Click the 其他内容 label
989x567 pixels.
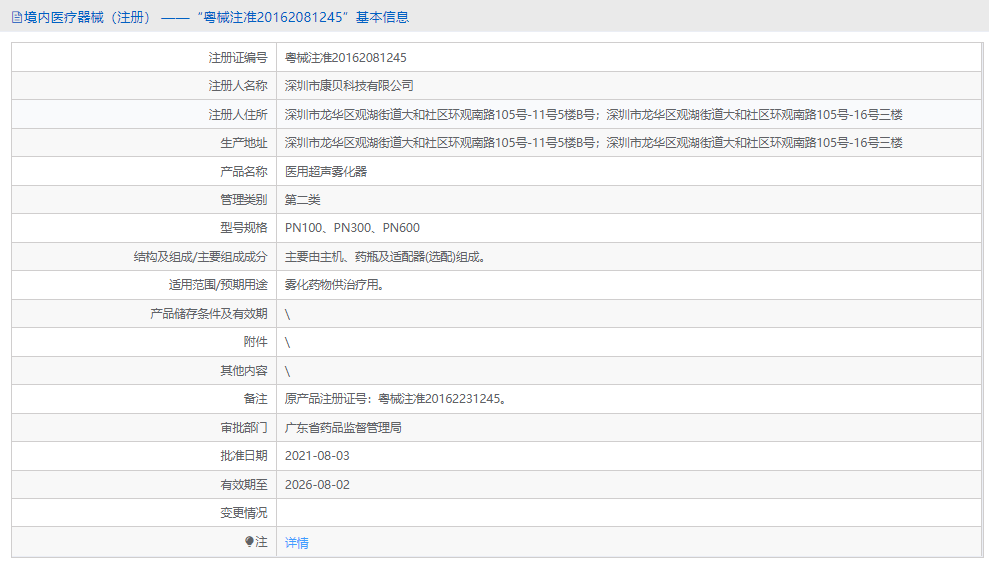pos(243,371)
